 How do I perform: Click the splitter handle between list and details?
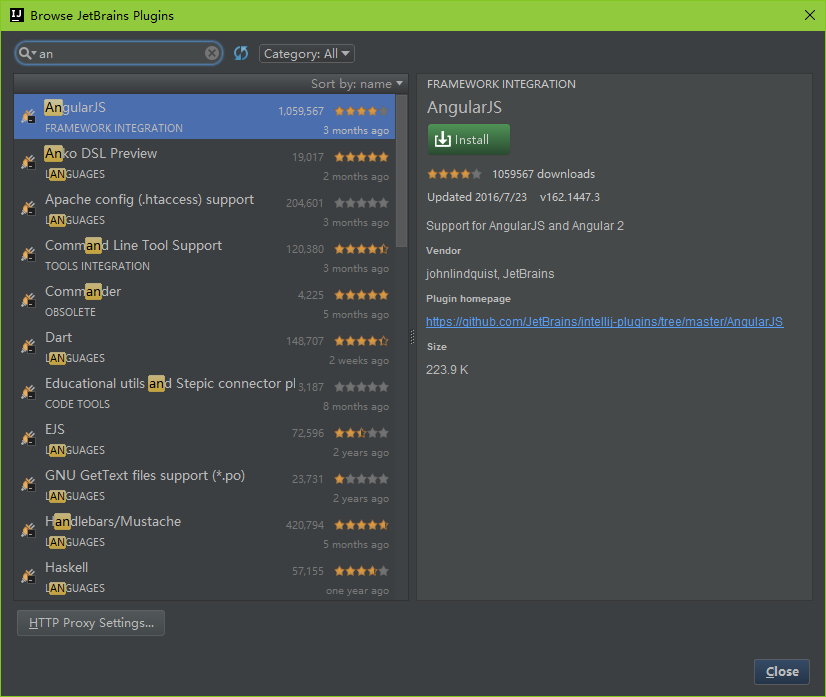click(412, 337)
